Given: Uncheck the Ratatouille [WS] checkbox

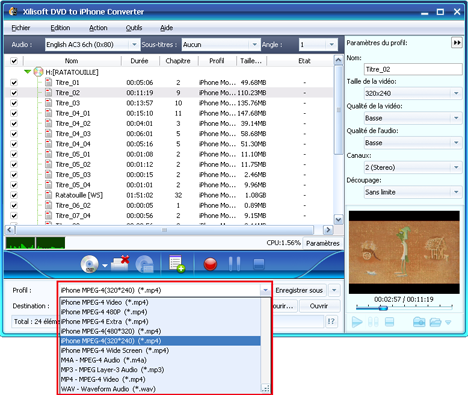Looking at the screenshot, I should pos(14,195).
